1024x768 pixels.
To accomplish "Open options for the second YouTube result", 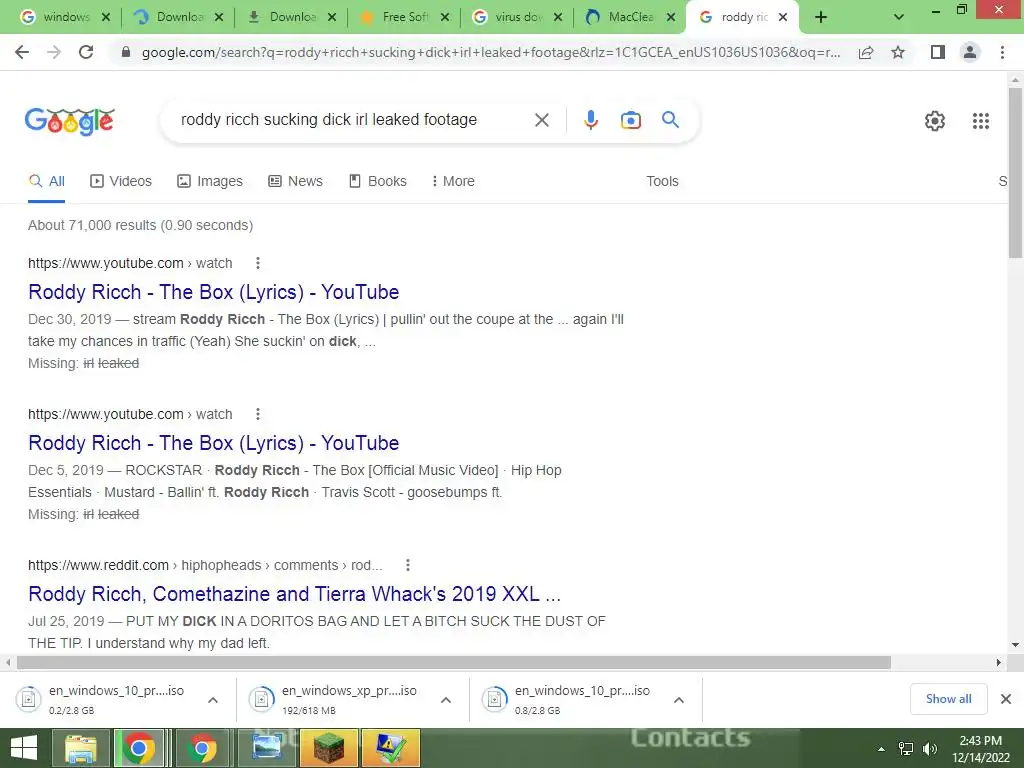I will tap(258, 414).
